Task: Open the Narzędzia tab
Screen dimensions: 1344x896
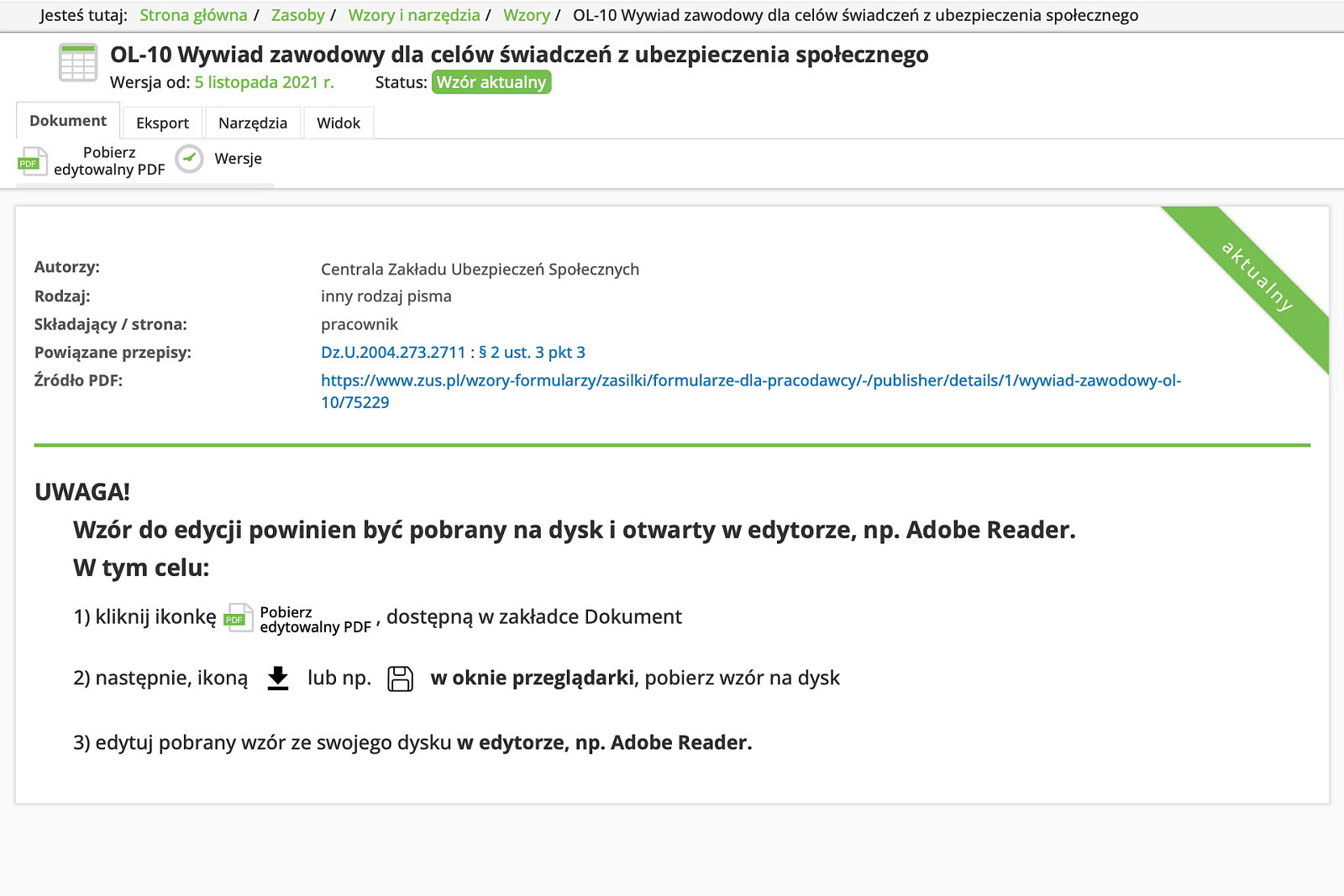Action: 253,123
